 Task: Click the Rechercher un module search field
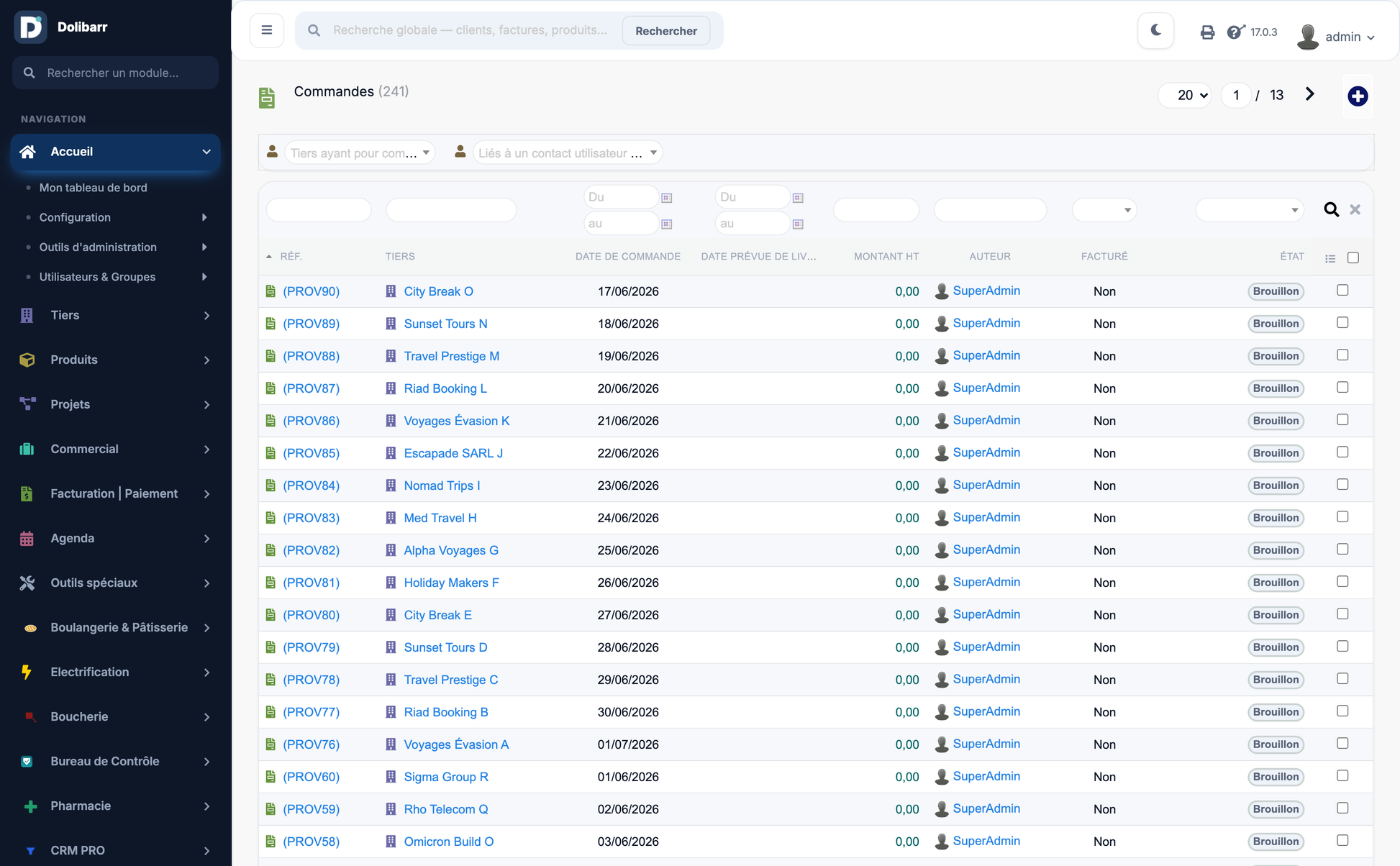click(x=116, y=73)
